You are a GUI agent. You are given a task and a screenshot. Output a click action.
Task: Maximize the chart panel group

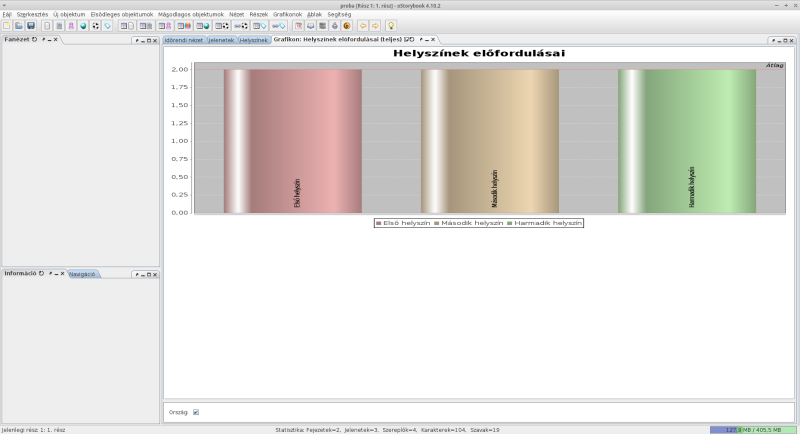tap(785, 40)
